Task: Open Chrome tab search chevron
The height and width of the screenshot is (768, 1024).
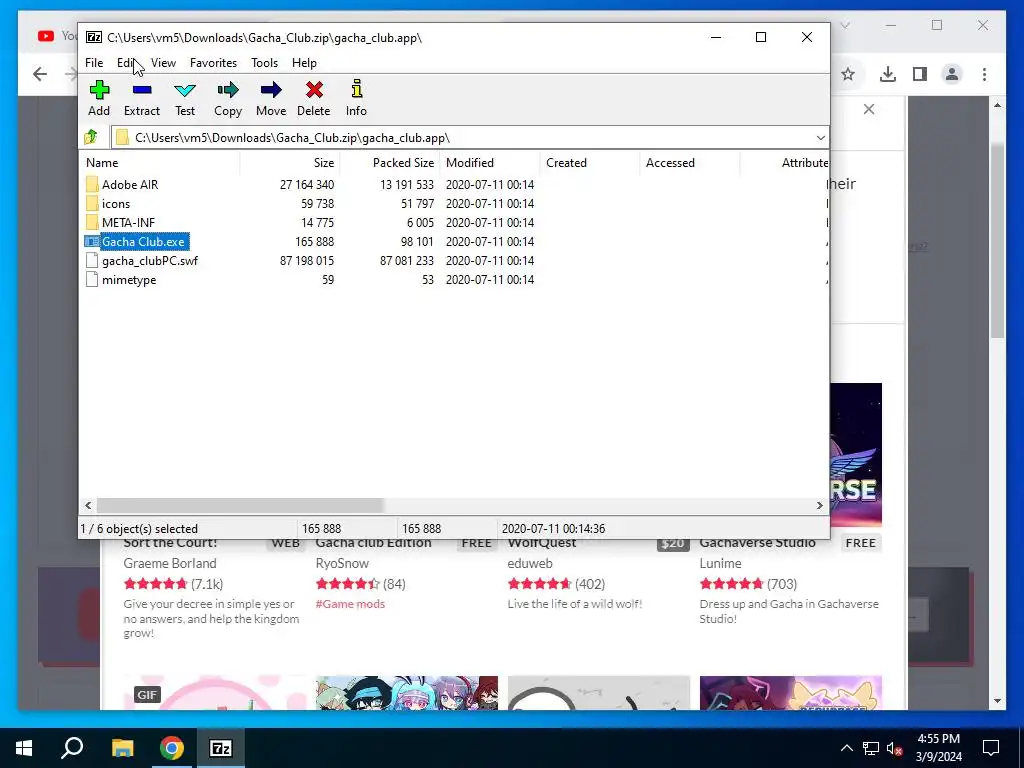Action: click(x=845, y=25)
